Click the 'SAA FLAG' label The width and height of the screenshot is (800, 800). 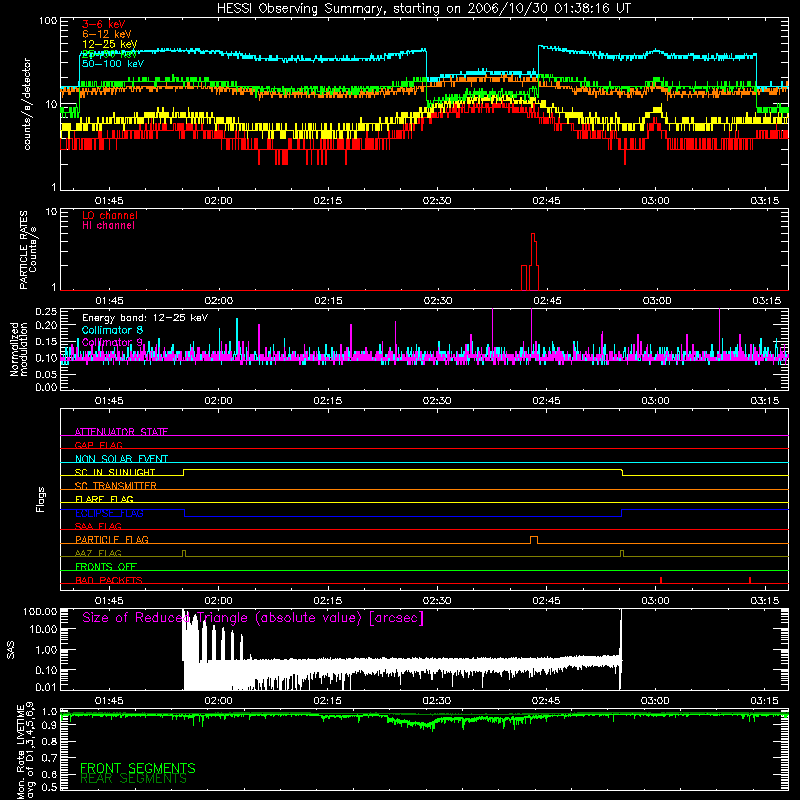coord(98,526)
